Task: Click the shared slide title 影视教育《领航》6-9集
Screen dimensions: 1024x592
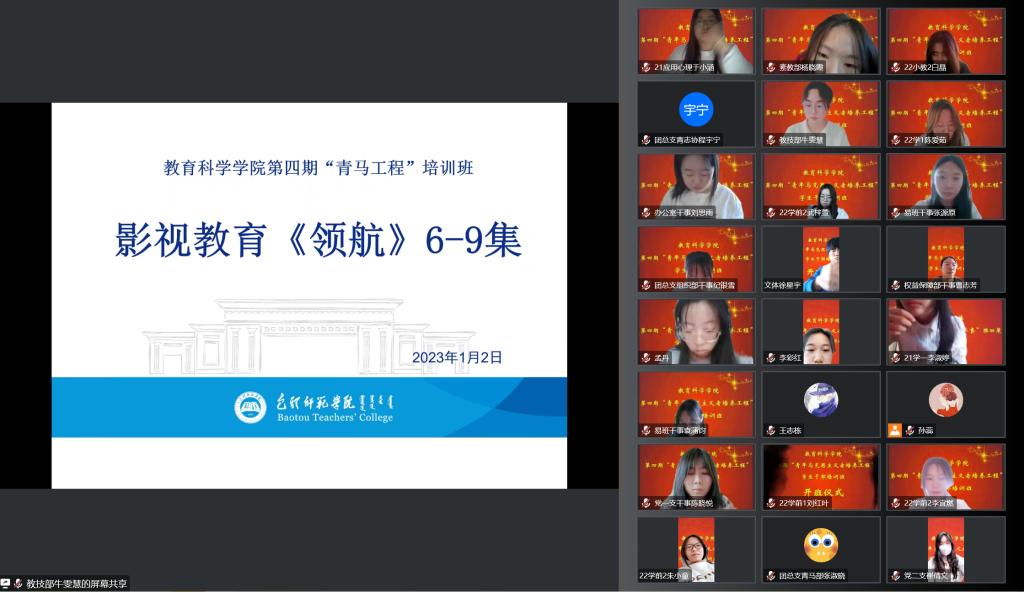Action: point(316,240)
